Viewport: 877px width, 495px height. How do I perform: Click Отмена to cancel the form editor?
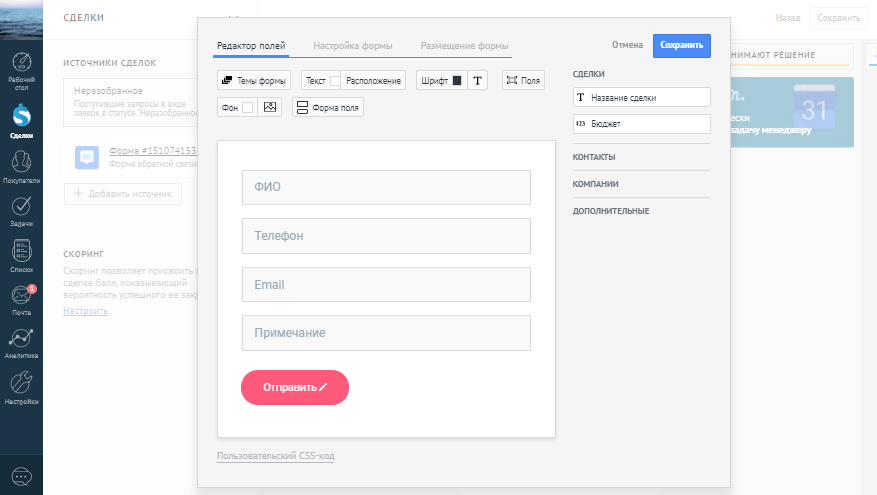pos(627,45)
